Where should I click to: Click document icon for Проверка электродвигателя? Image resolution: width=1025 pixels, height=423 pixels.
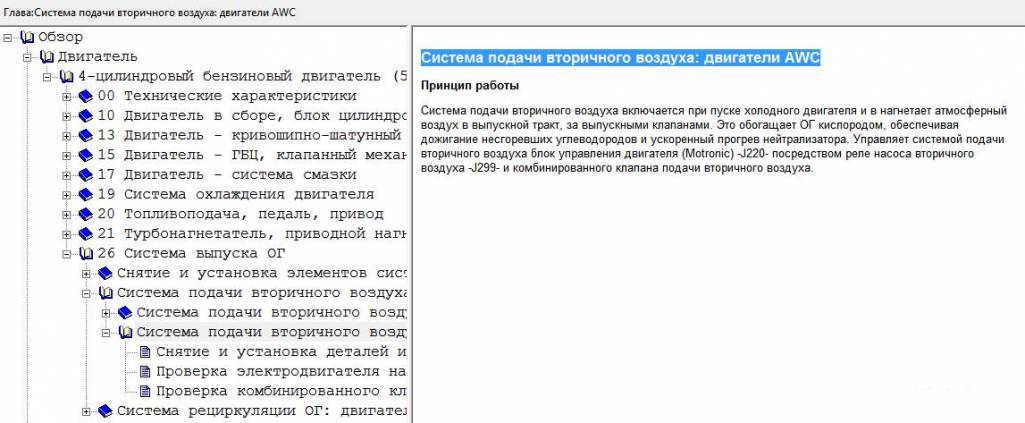pyautogui.click(x=144, y=371)
